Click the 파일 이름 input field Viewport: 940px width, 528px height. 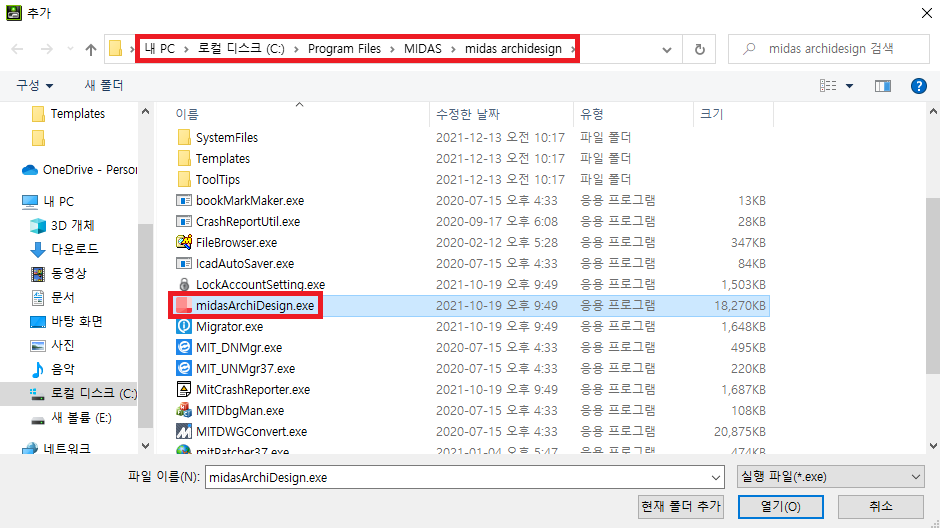(464, 477)
